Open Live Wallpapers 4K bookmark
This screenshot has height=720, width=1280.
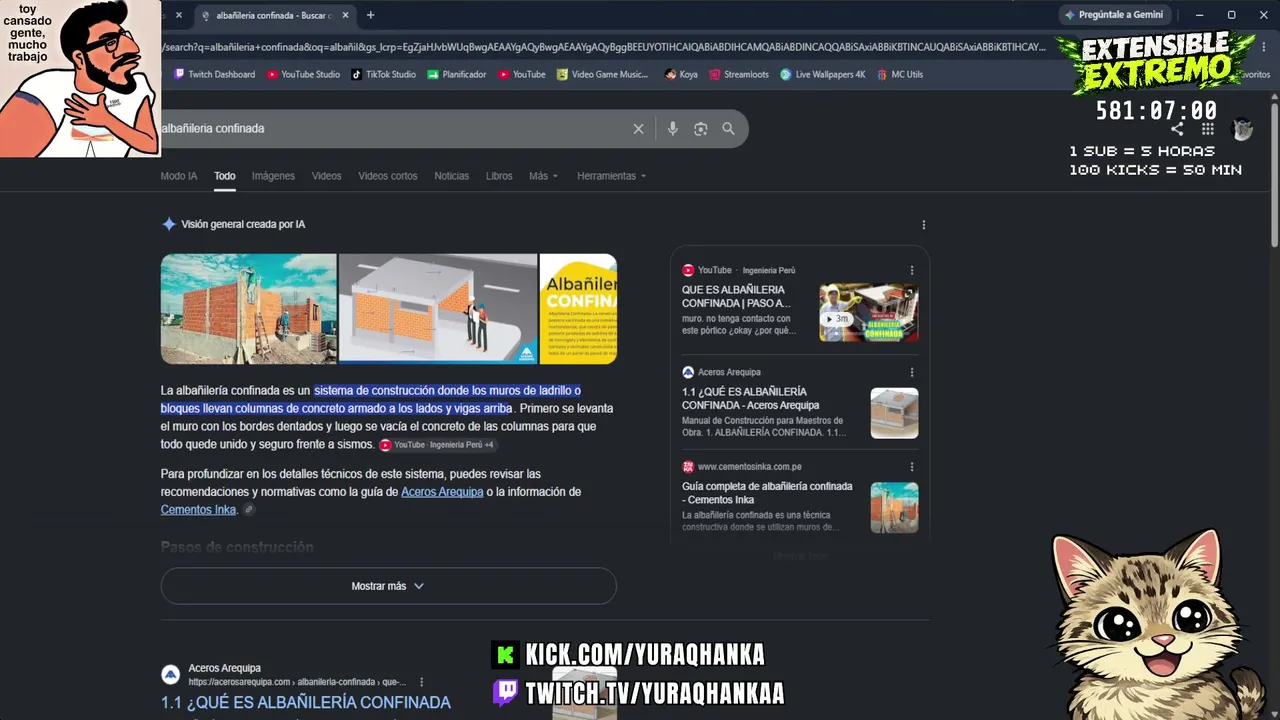click(x=823, y=74)
